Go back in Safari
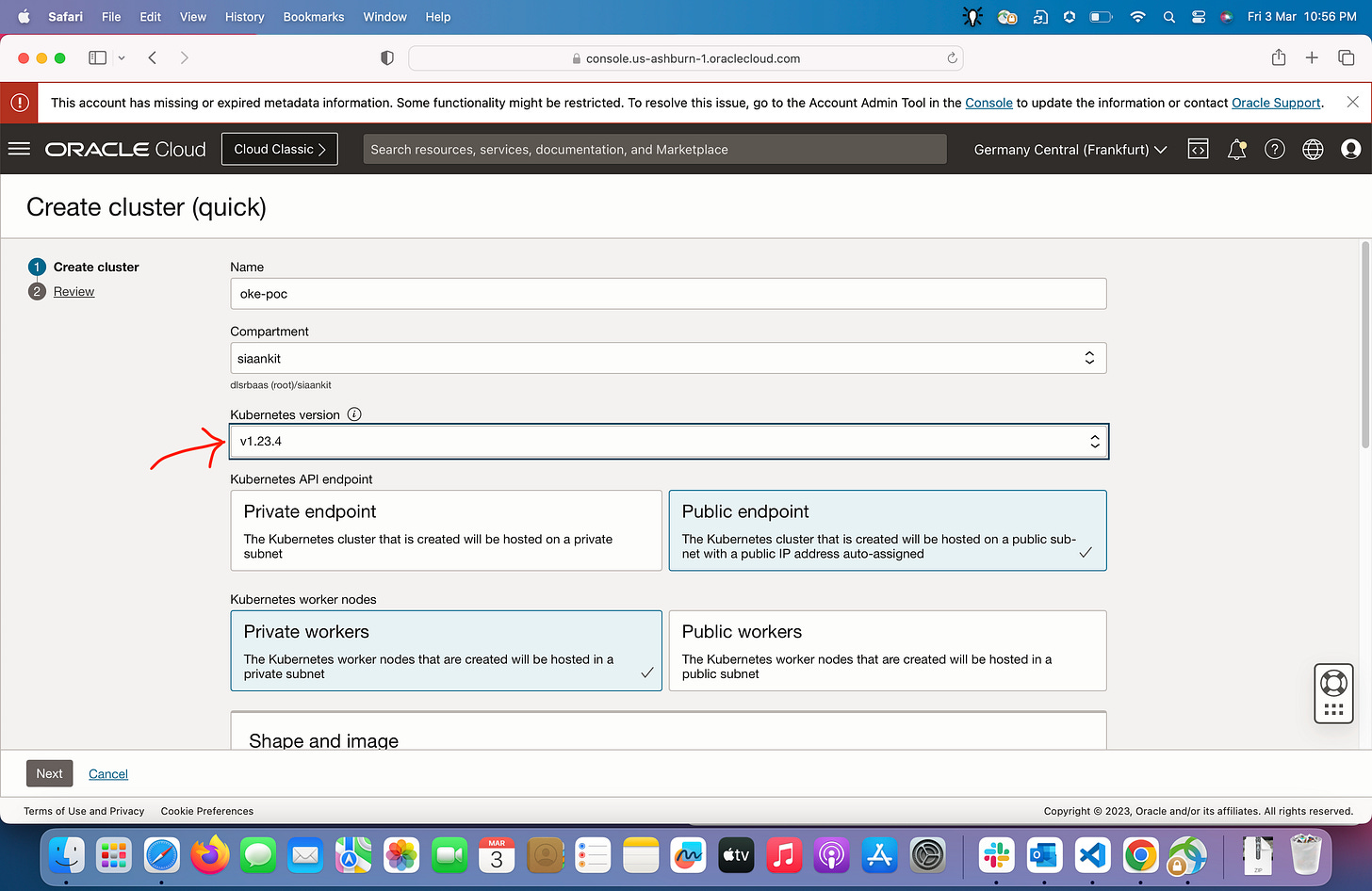 tap(152, 57)
